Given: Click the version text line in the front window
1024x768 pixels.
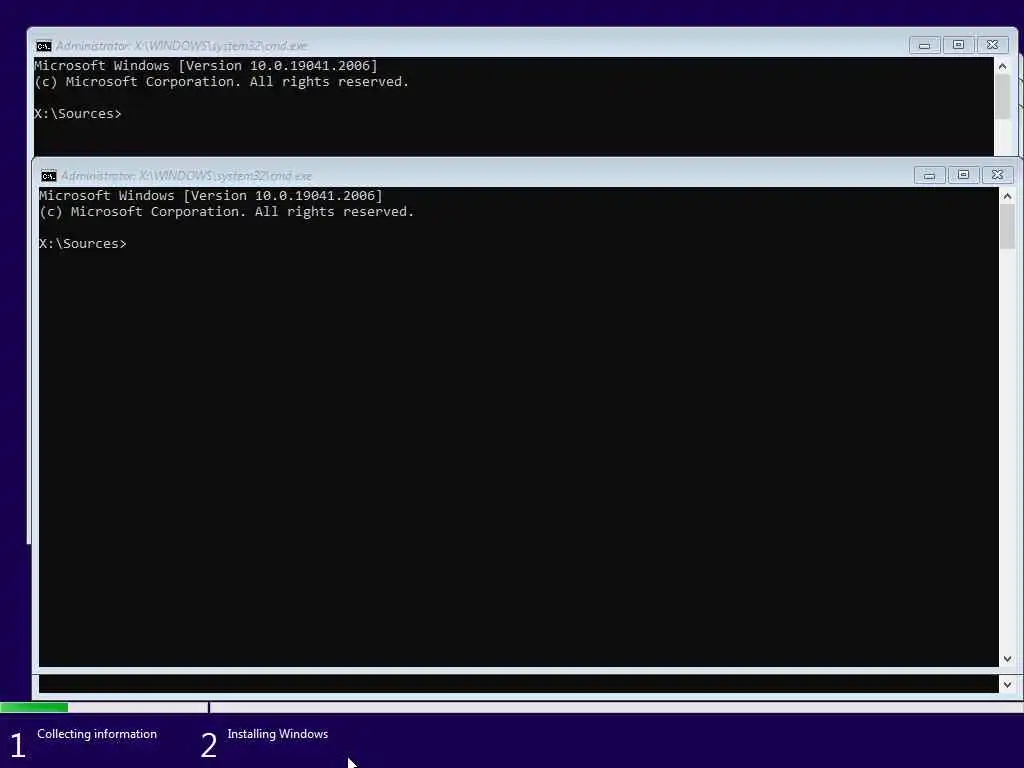Looking at the screenshot, I should pyautogui.click(x=211, y=195).
